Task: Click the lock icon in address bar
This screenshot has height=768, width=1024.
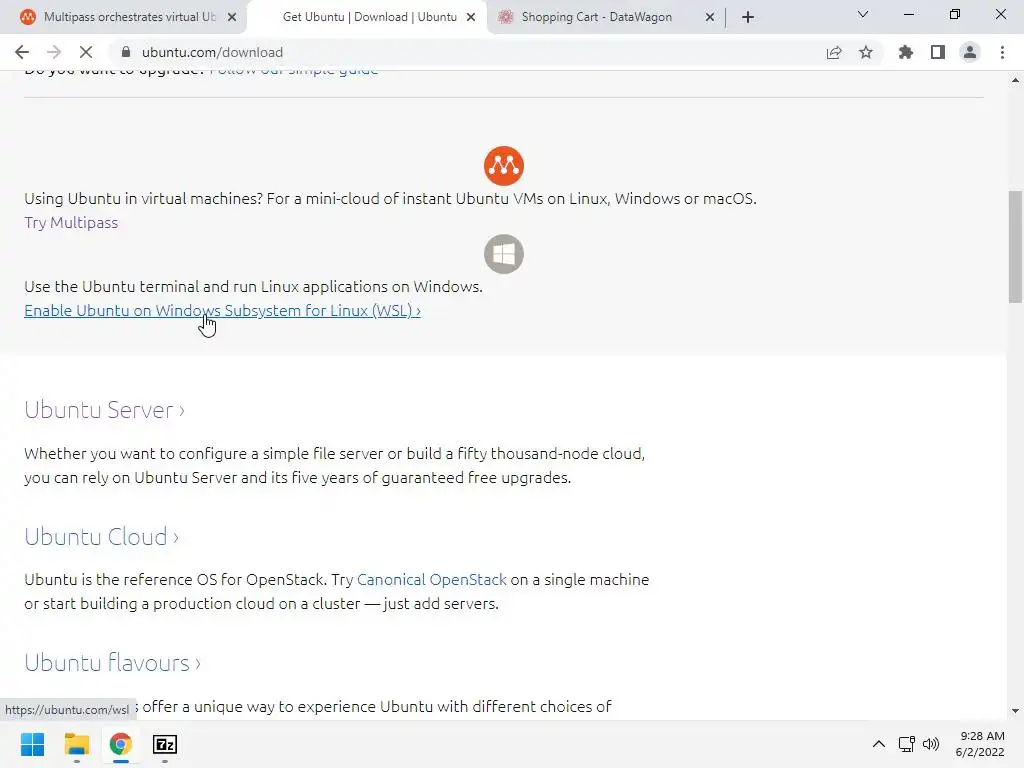Action: tap(126, 52)
